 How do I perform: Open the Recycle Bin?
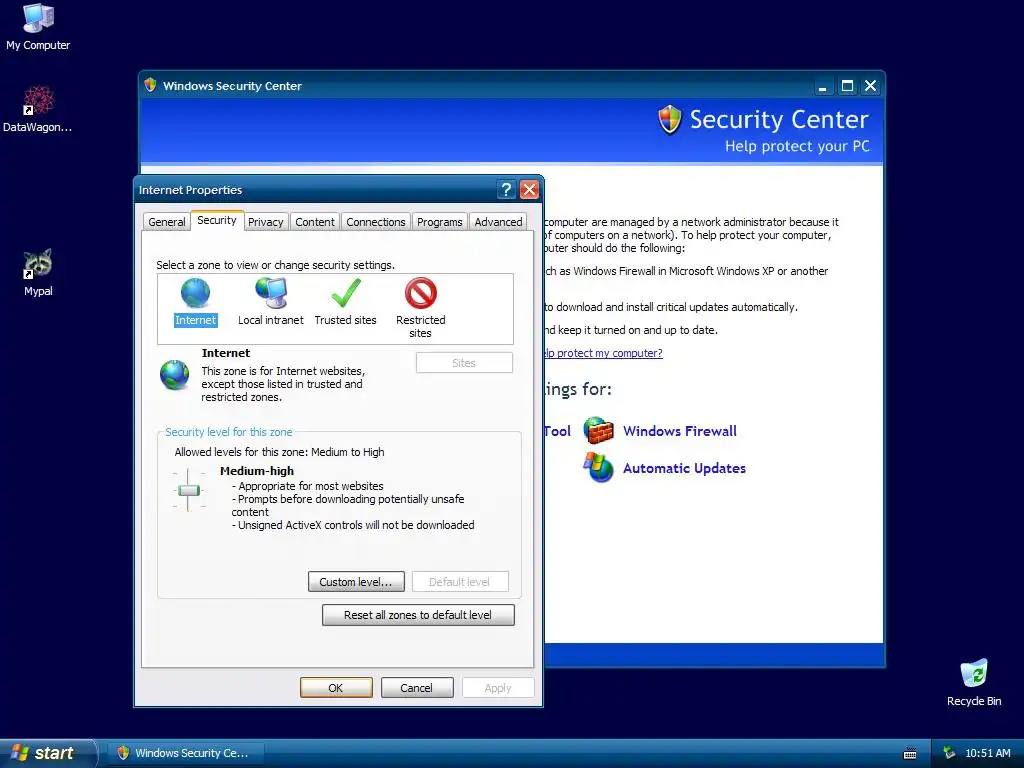(x=974, y=673)
